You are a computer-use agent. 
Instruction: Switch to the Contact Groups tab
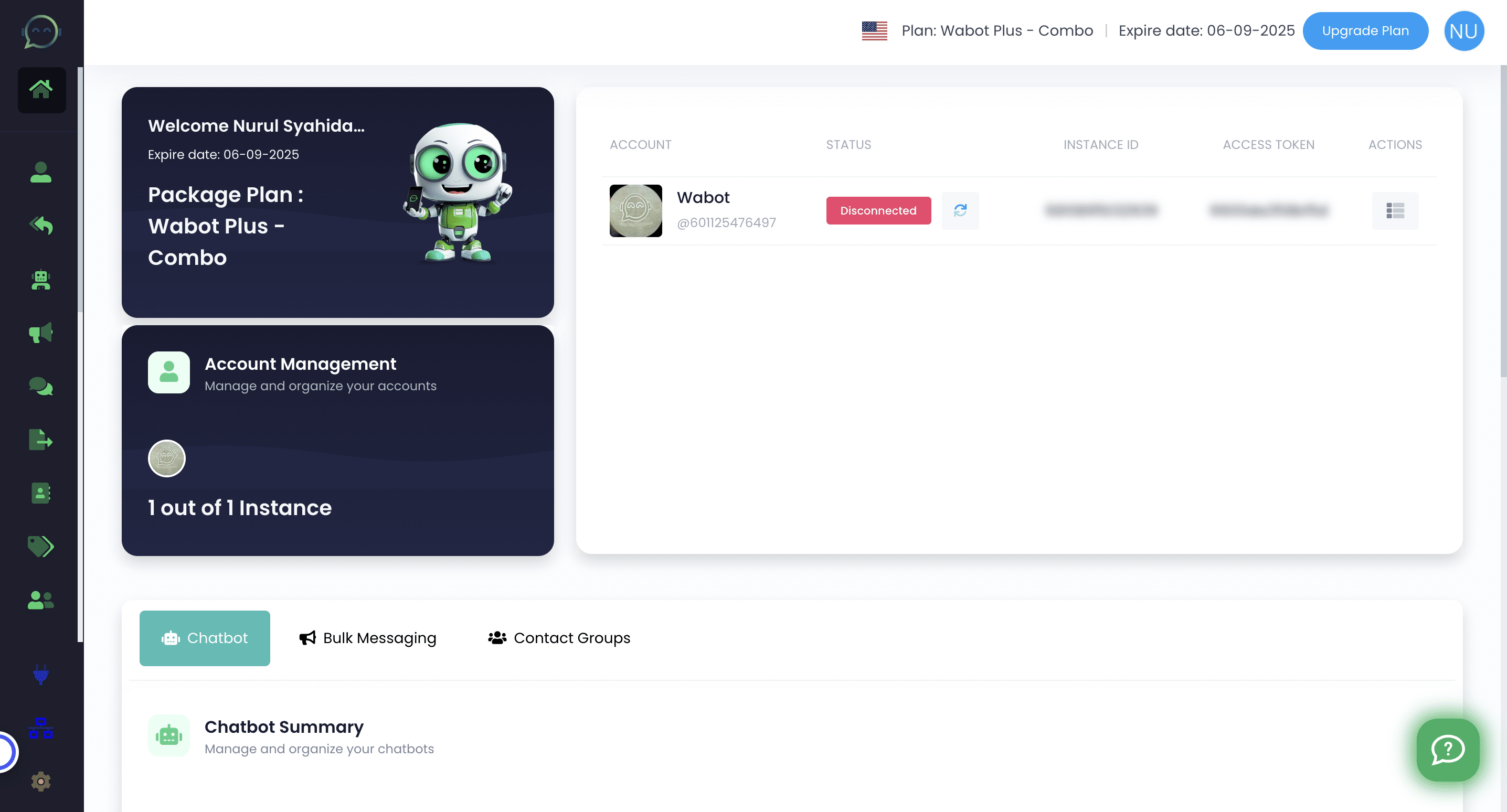click(559, 638)
